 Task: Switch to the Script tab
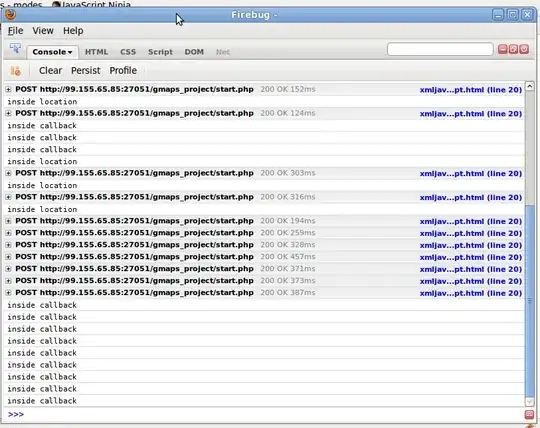[160, 52]
